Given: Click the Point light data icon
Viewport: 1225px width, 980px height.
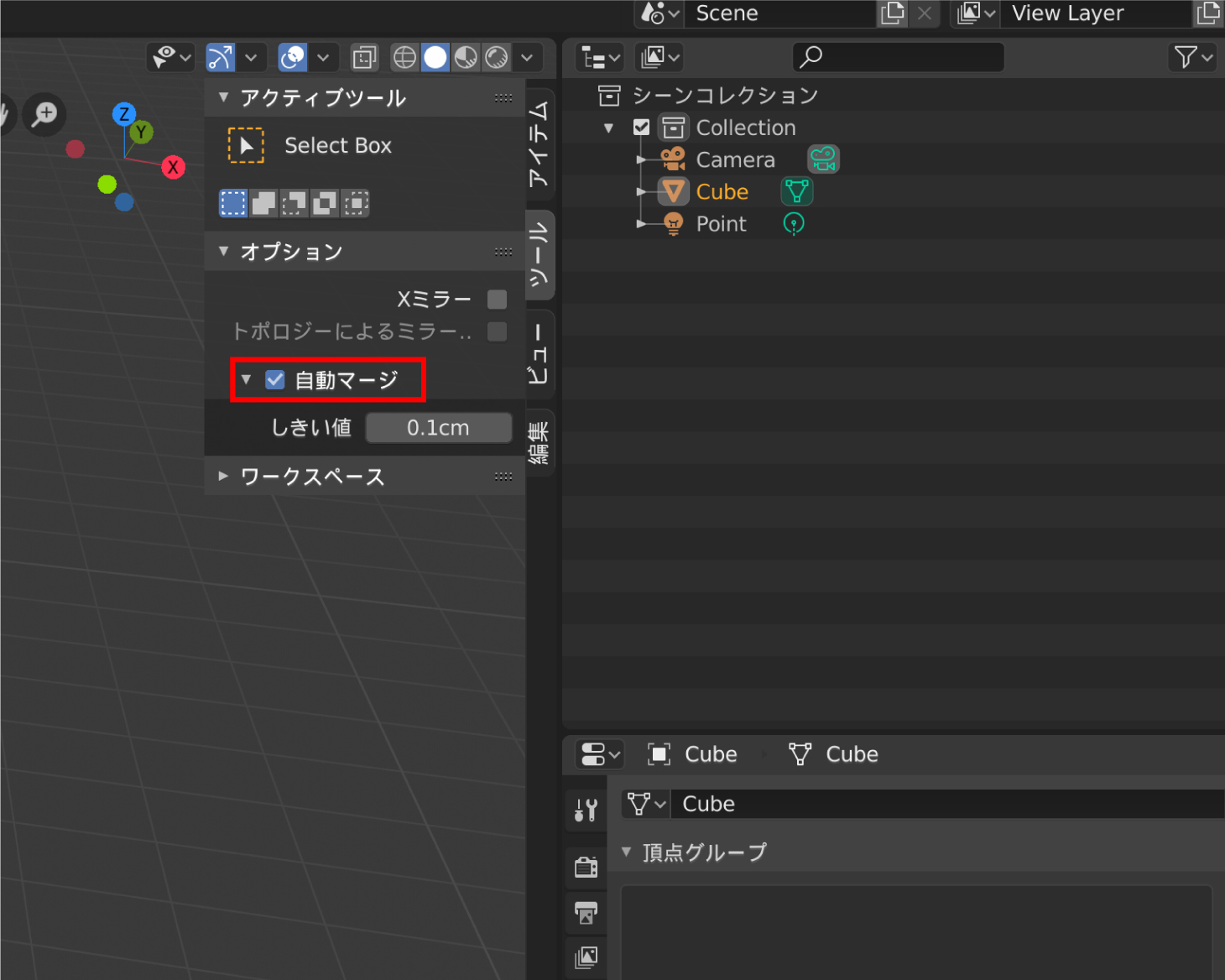Looking at the screenshot, I should (794, 224).
